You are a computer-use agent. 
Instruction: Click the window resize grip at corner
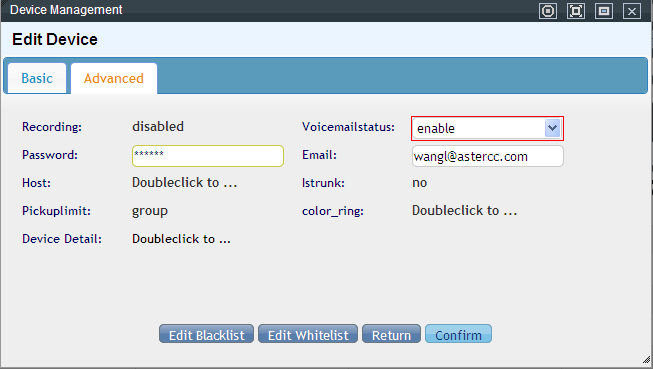point(646,359)
